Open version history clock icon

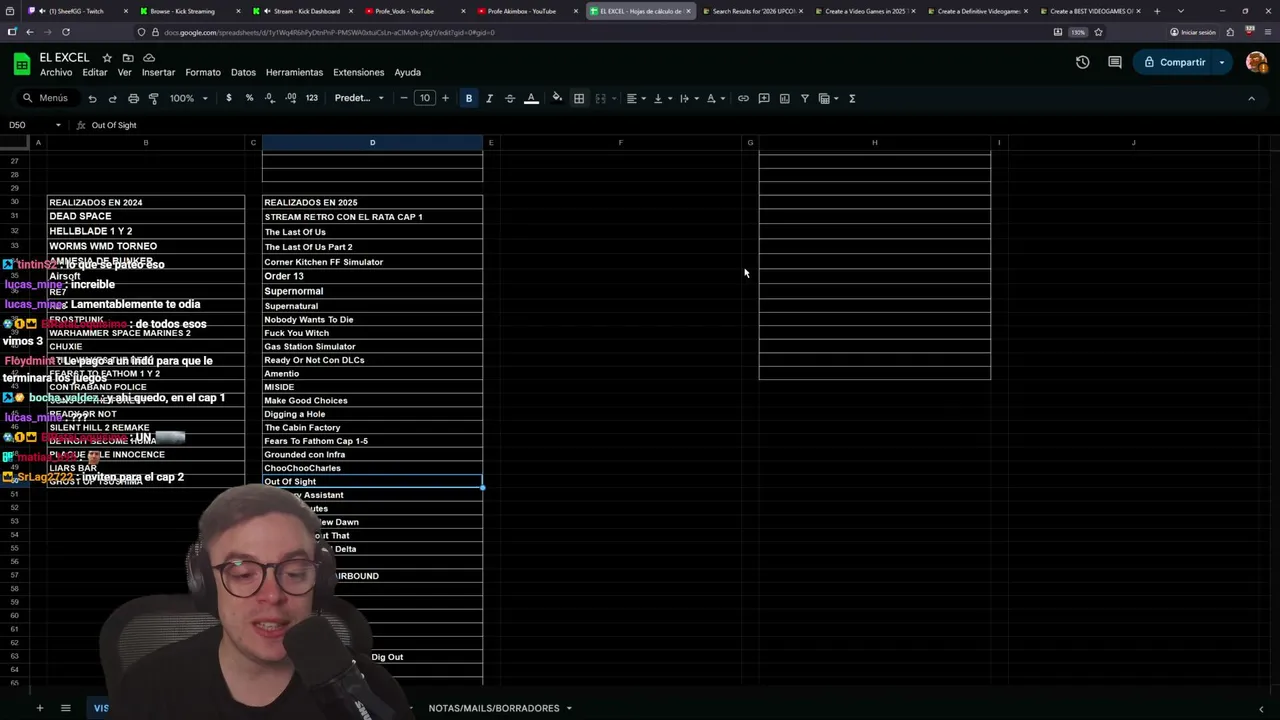1082,62
